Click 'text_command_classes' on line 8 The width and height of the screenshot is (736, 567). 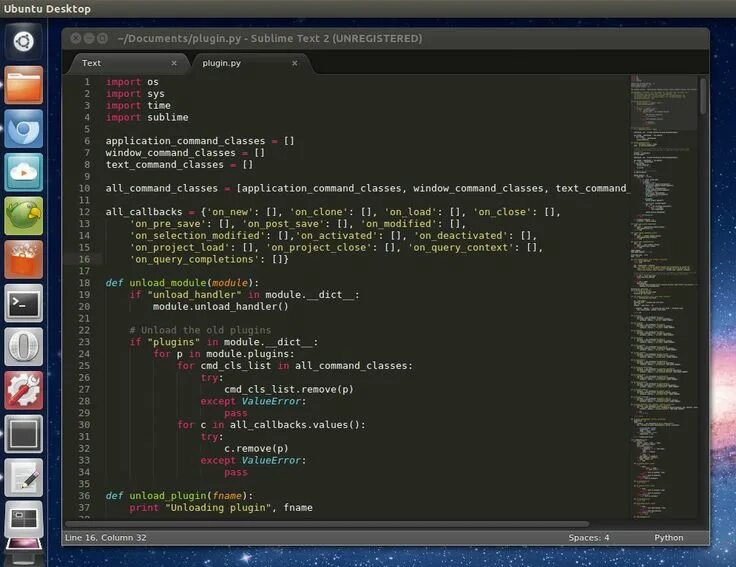pyautogui.click(x=165, y=165)
